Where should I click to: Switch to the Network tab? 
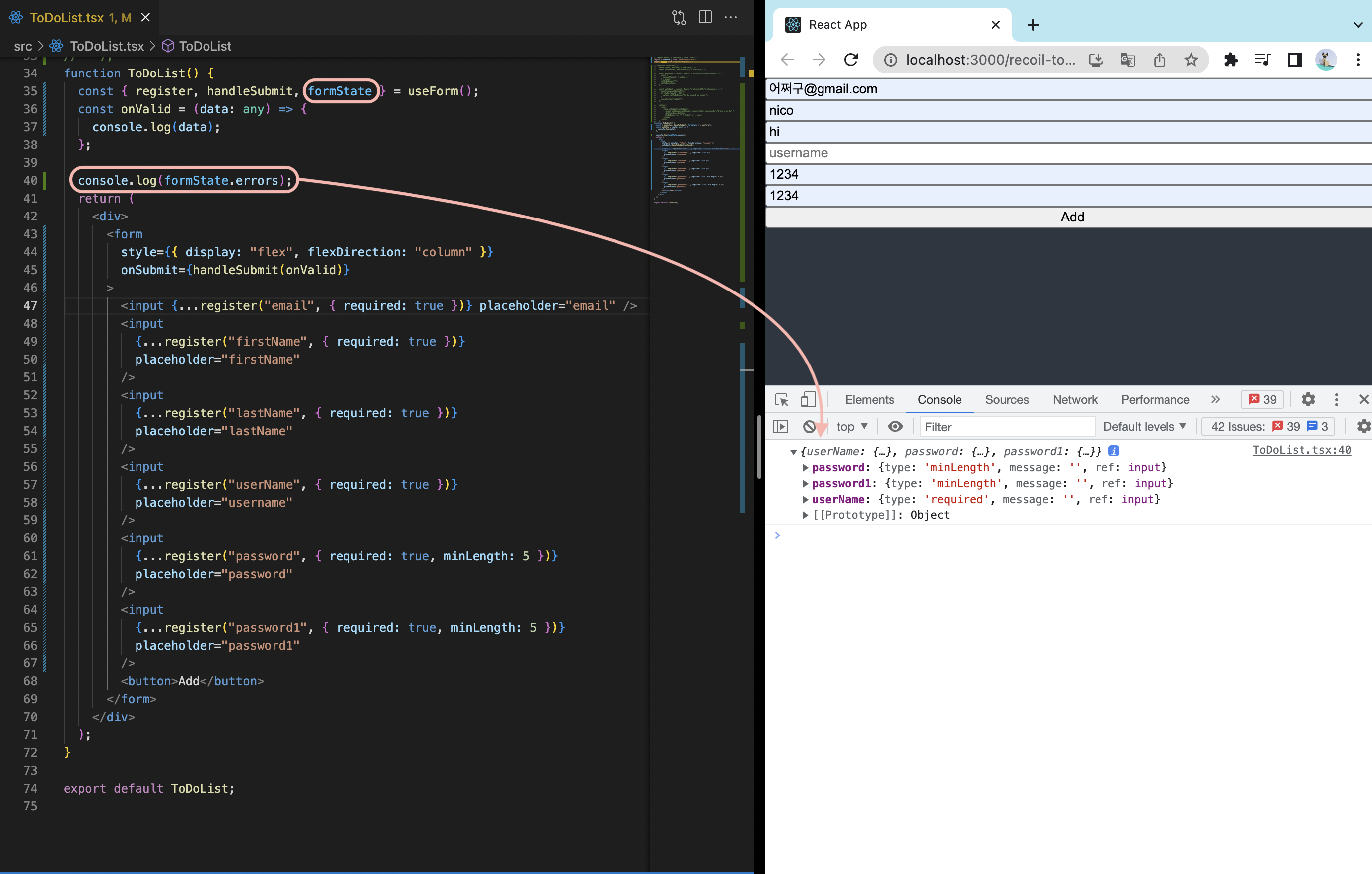(1074, 400)
